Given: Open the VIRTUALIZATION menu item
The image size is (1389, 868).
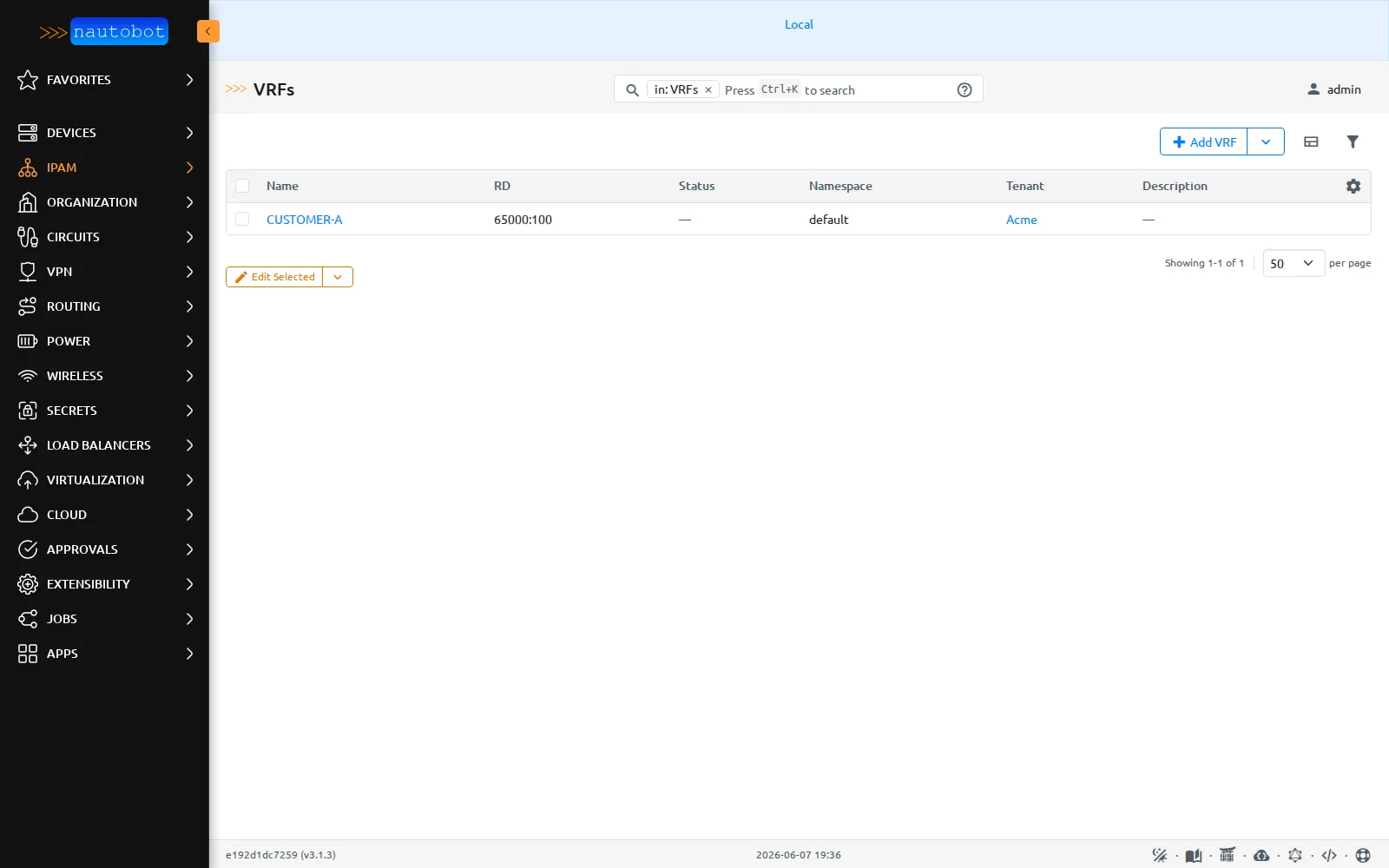Looking at the screenshot, I should pyautogui.click(x=104, y=480).
